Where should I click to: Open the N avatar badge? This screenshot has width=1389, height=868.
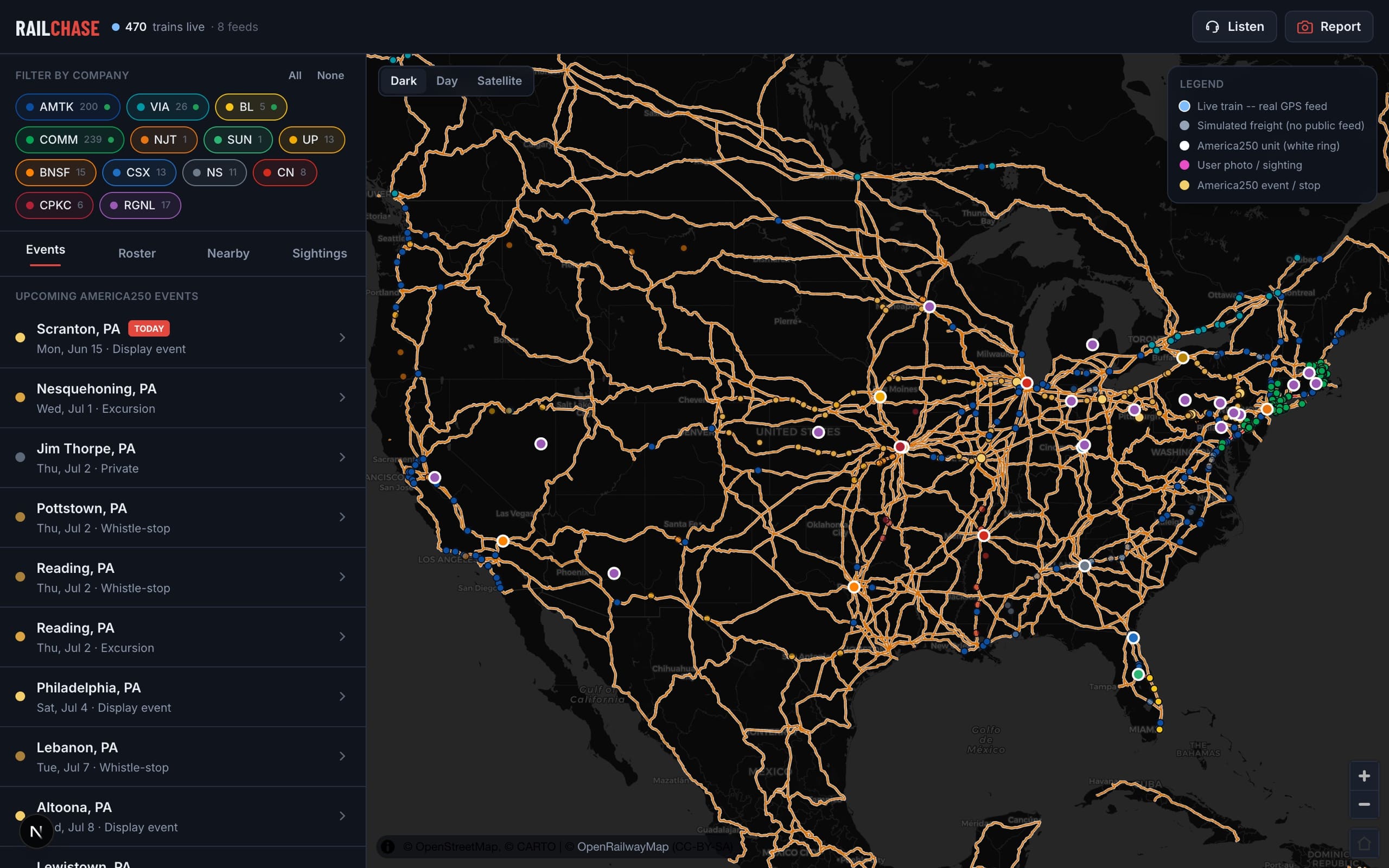point(36,831)
